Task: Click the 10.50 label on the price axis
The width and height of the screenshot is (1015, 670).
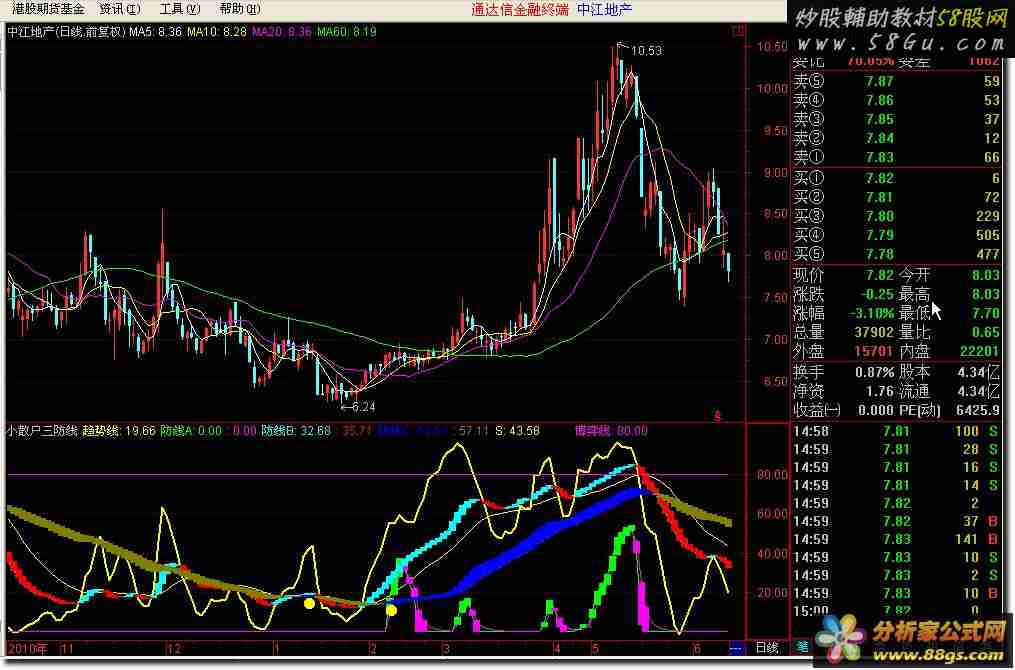Action: 771,47
